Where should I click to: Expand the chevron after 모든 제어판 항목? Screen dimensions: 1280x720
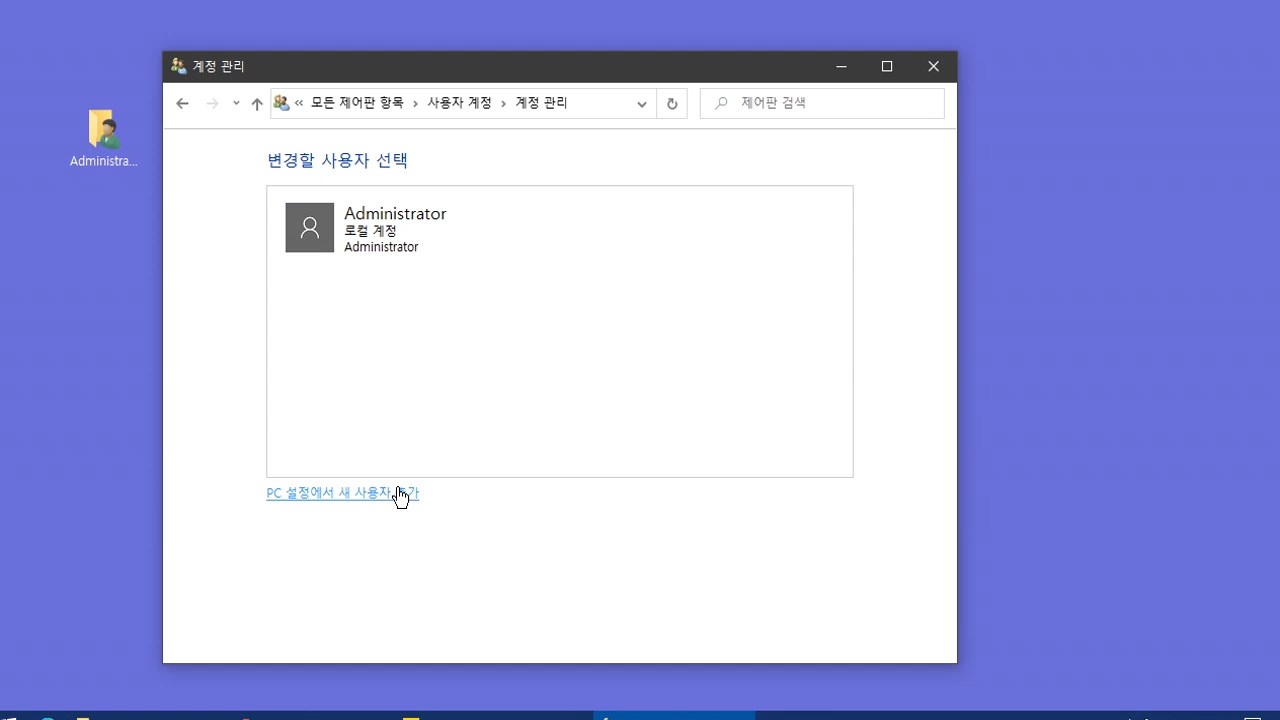(416, 103)
